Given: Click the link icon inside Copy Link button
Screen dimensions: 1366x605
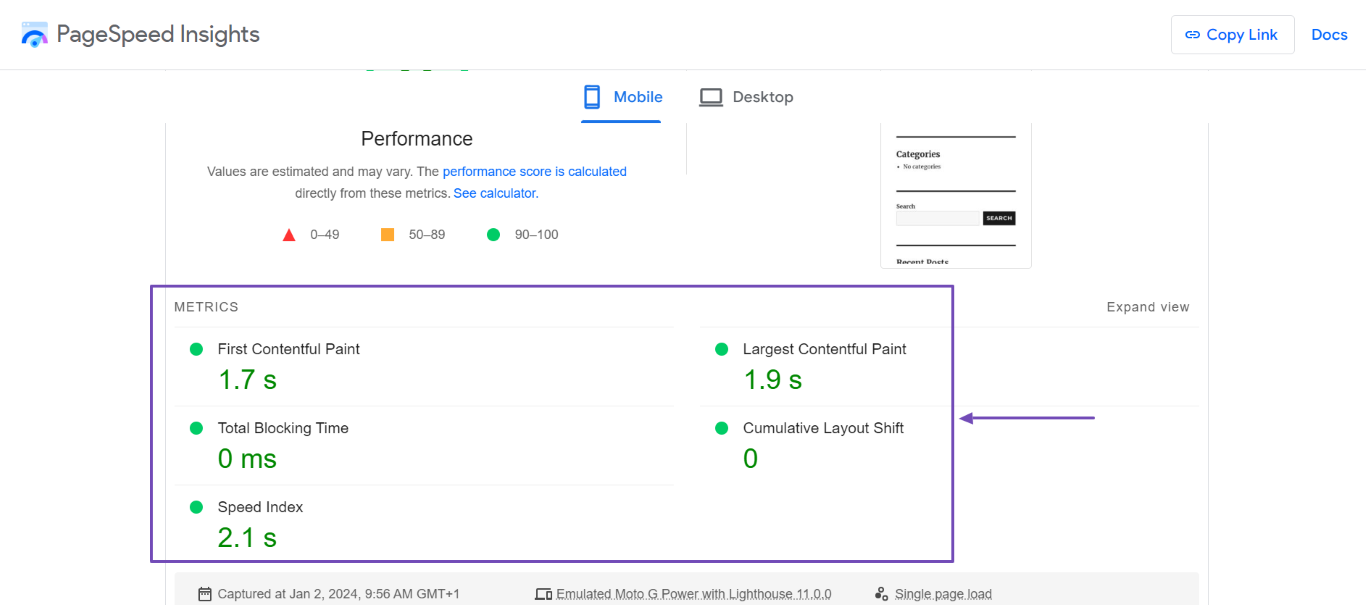Looking at the screenshot, I should (1193, 34).
